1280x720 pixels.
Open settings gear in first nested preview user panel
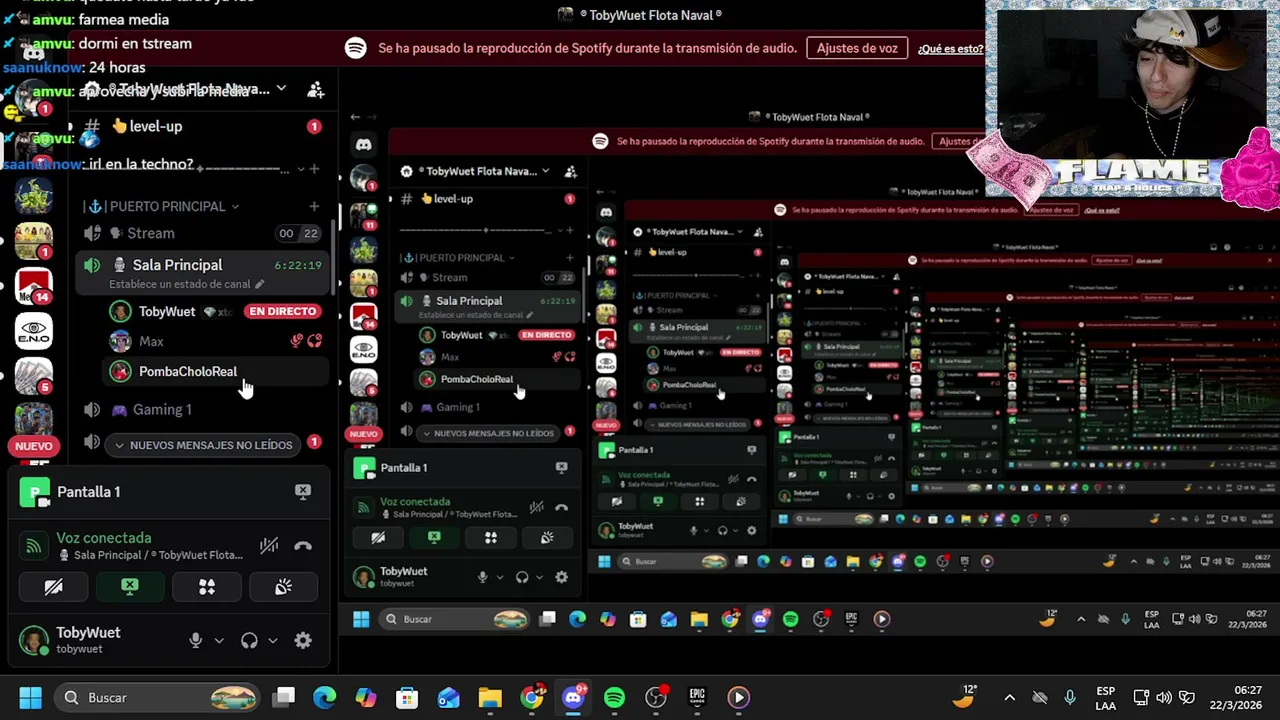(561, 577)
